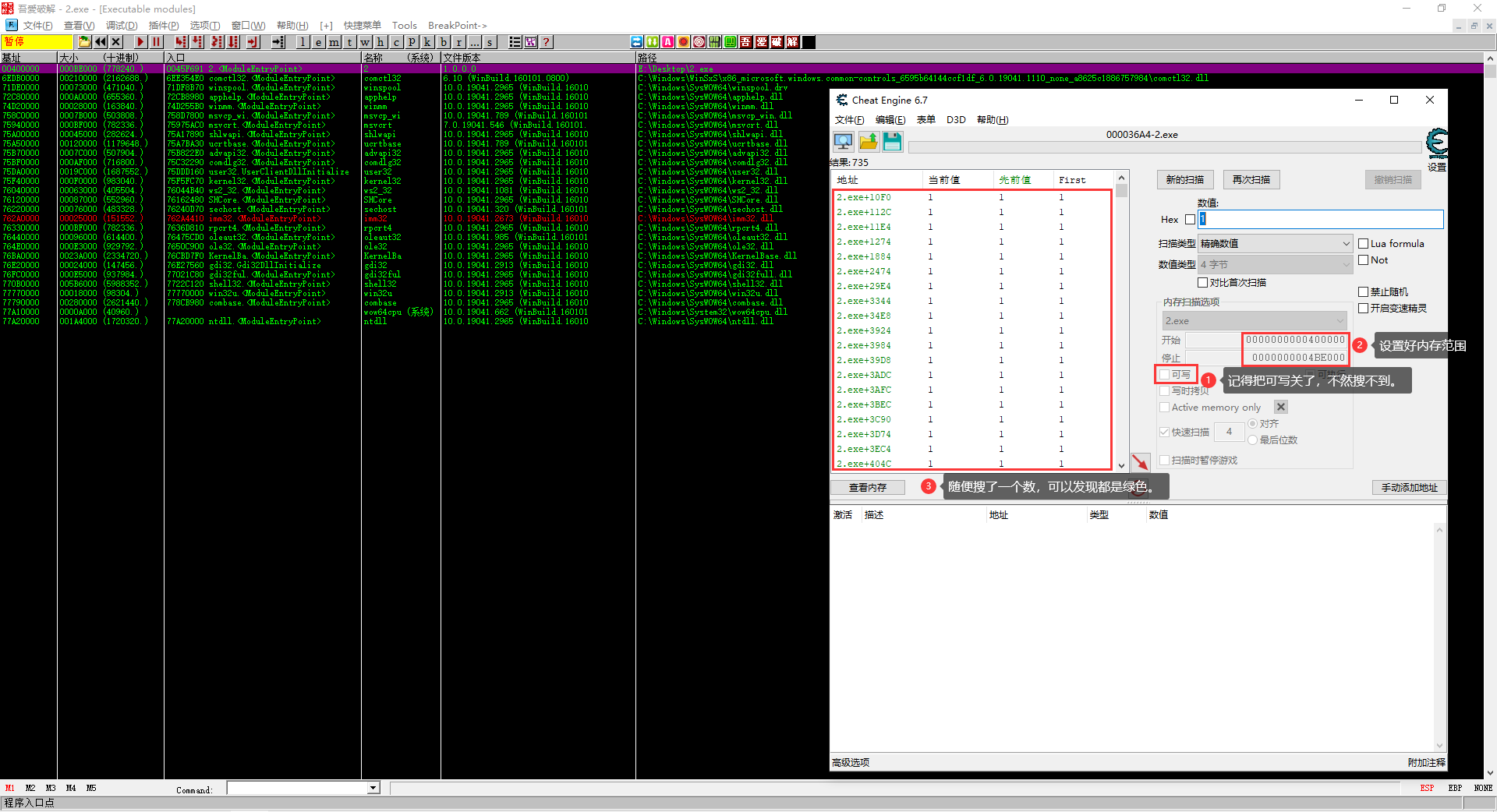Image resolution: width=1497 pixels, height=812 pixels.
Task: Open breakpoints window via 'b' button
Action: 443,42
